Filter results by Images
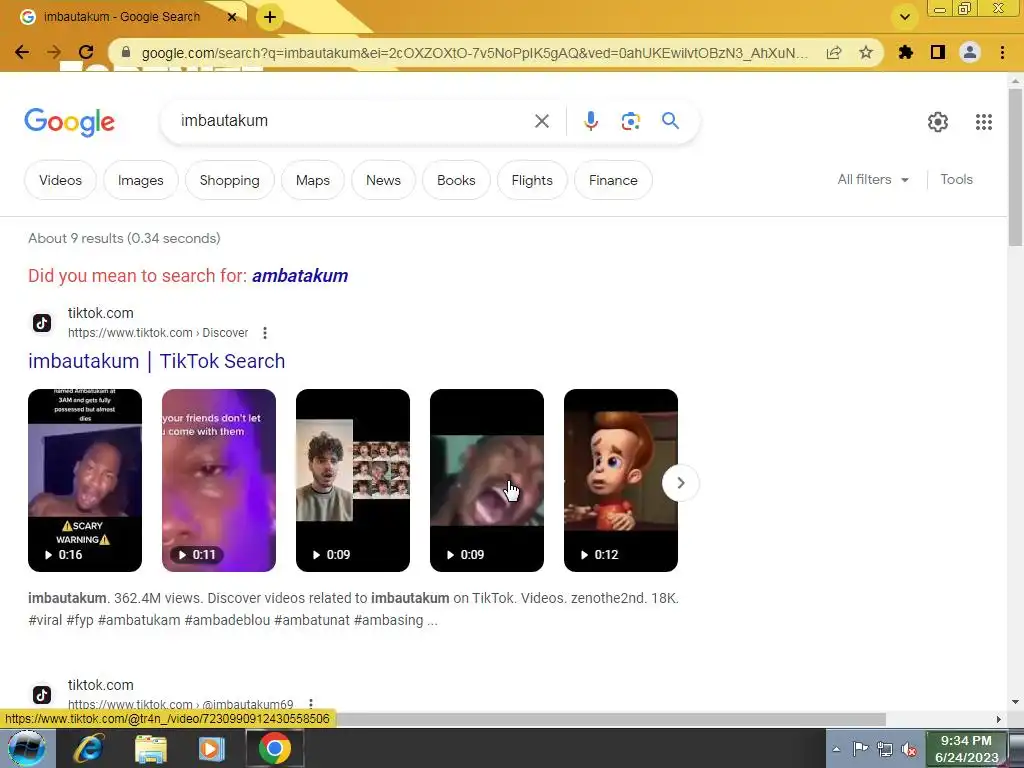1024x768 pixels. [x=140, y=180]
